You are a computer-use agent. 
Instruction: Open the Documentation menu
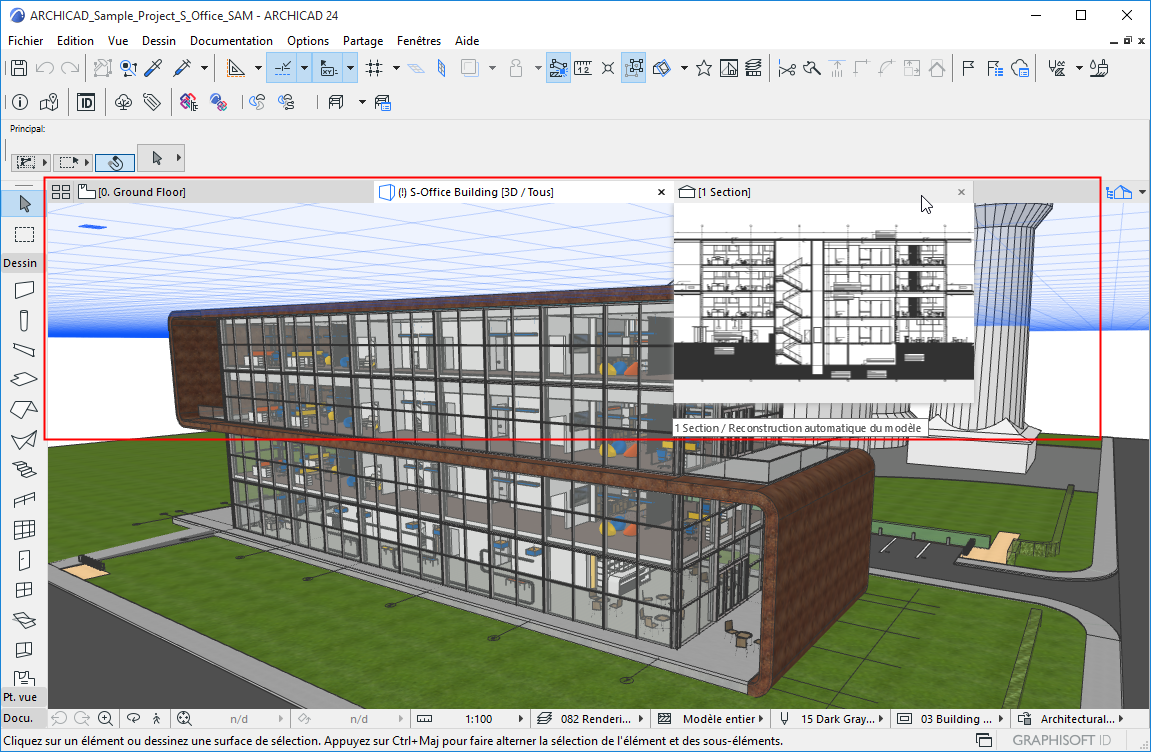pos(231,41)
